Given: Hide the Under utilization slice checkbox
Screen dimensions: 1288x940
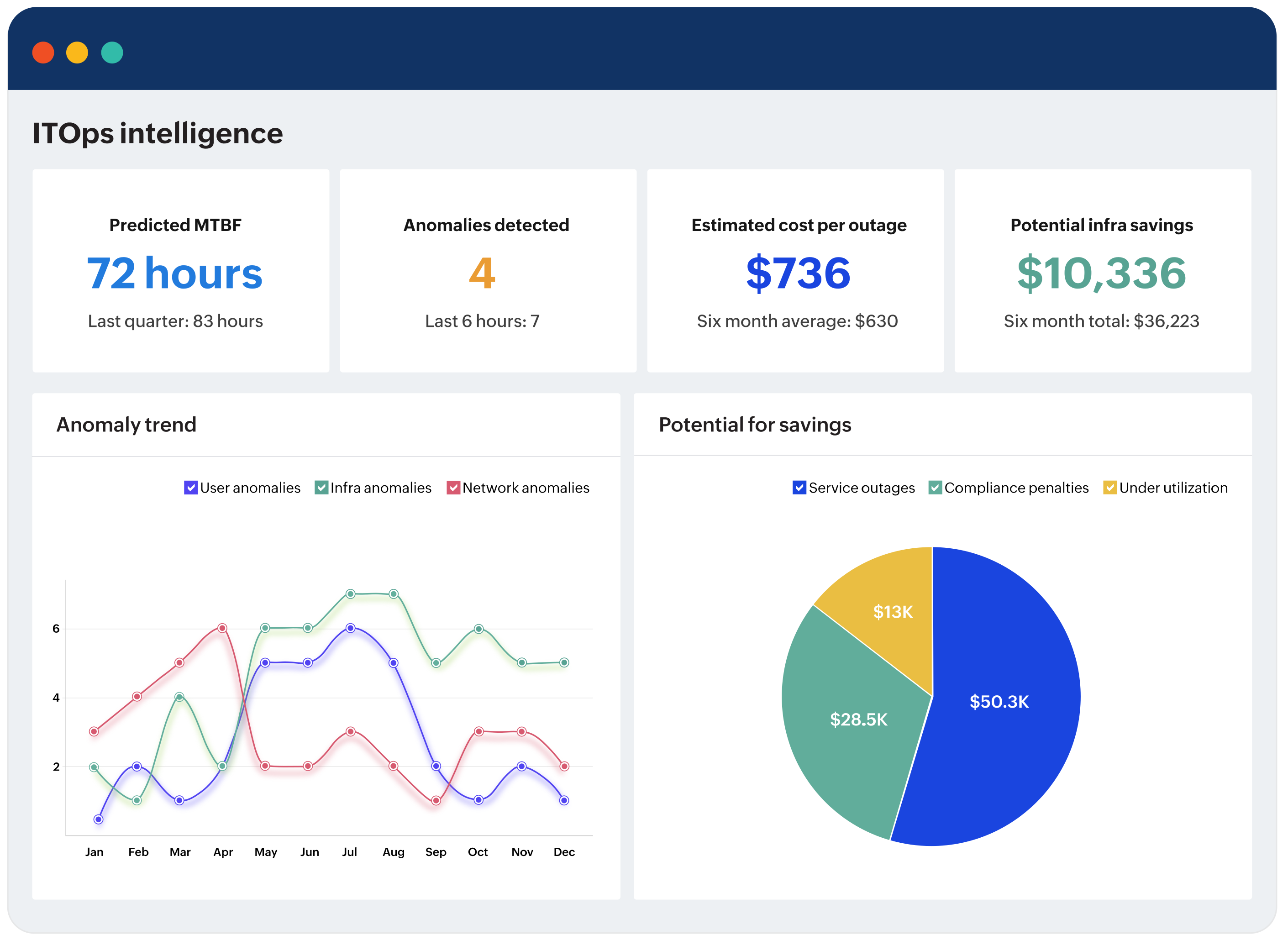Looking at the screenshot, I should tap(1110, 488).
